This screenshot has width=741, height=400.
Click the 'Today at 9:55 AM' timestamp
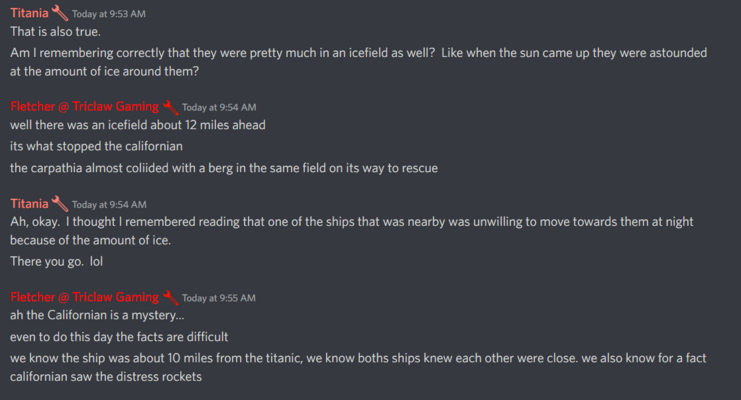[219, 298]
